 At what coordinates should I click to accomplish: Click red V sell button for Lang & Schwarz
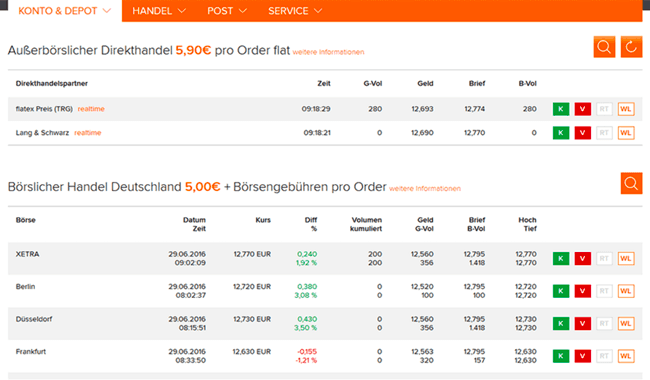point(582,133)
